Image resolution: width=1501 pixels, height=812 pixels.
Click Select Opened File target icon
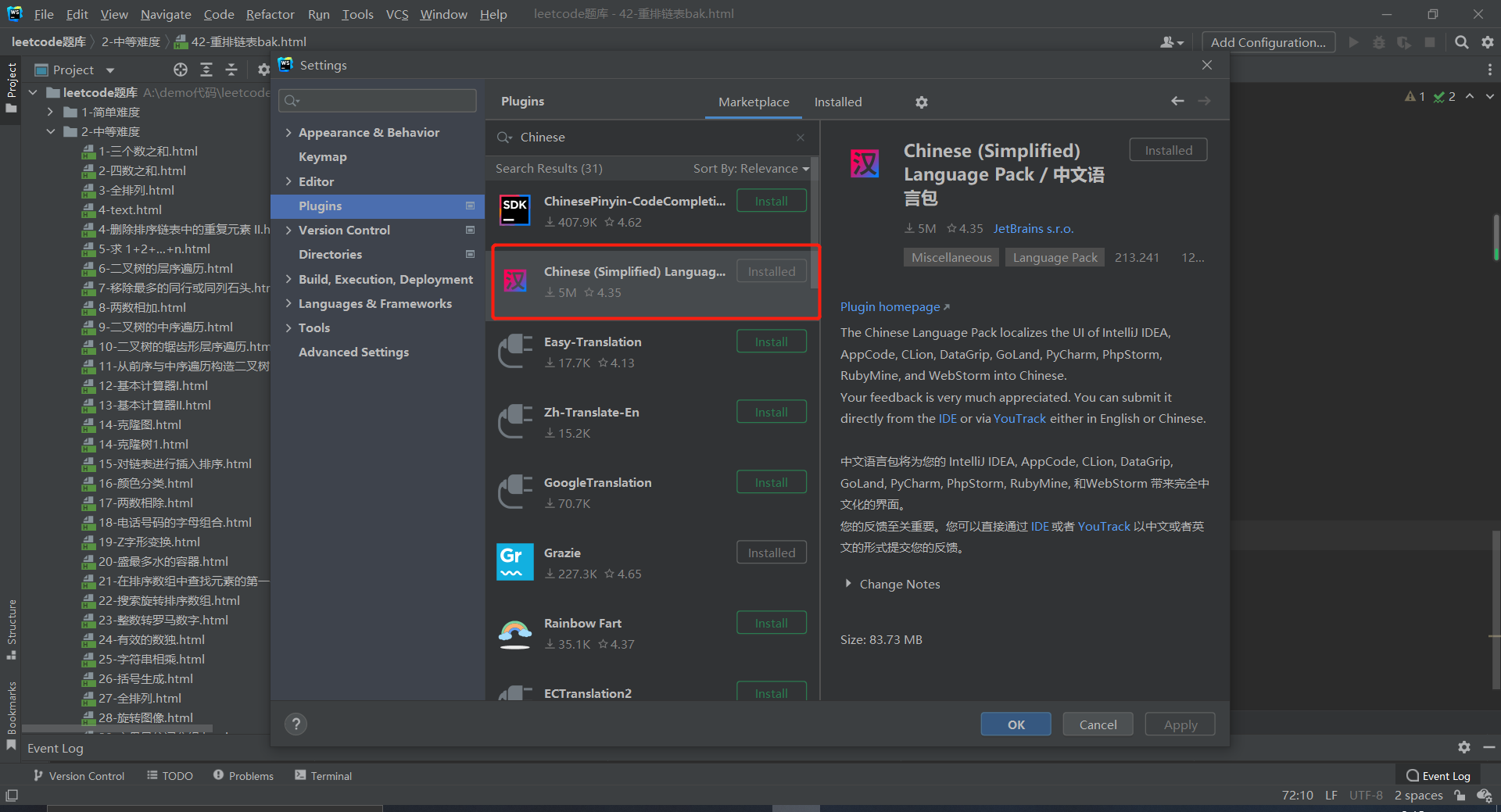(181, 70)
